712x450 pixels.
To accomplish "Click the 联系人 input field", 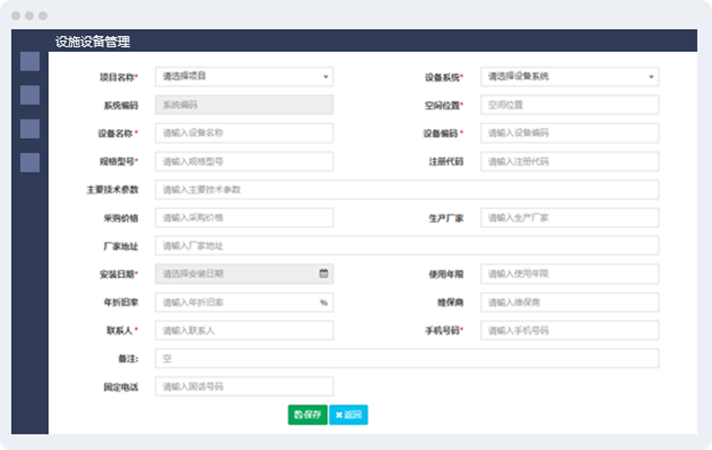I will tap(244, 331).
